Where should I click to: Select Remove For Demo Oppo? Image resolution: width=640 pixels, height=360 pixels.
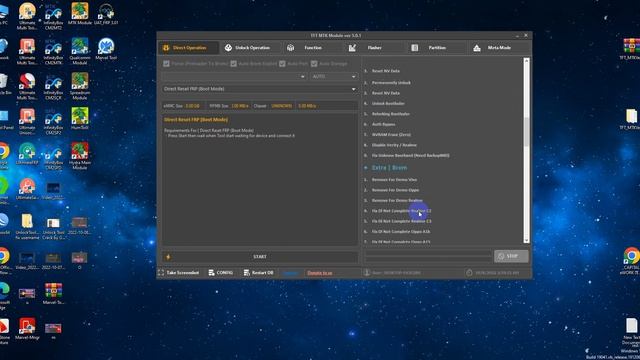coord(395,190)
